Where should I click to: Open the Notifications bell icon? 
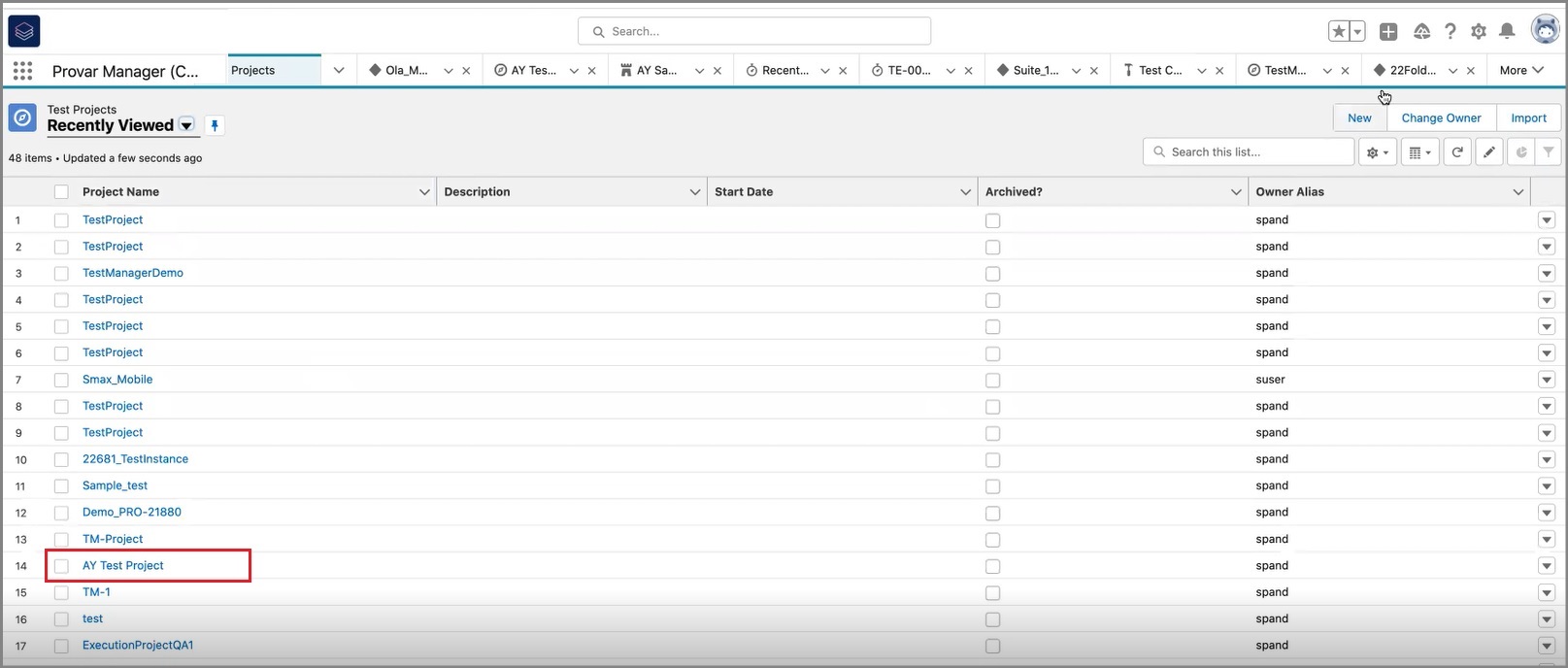coord(1507,31)
